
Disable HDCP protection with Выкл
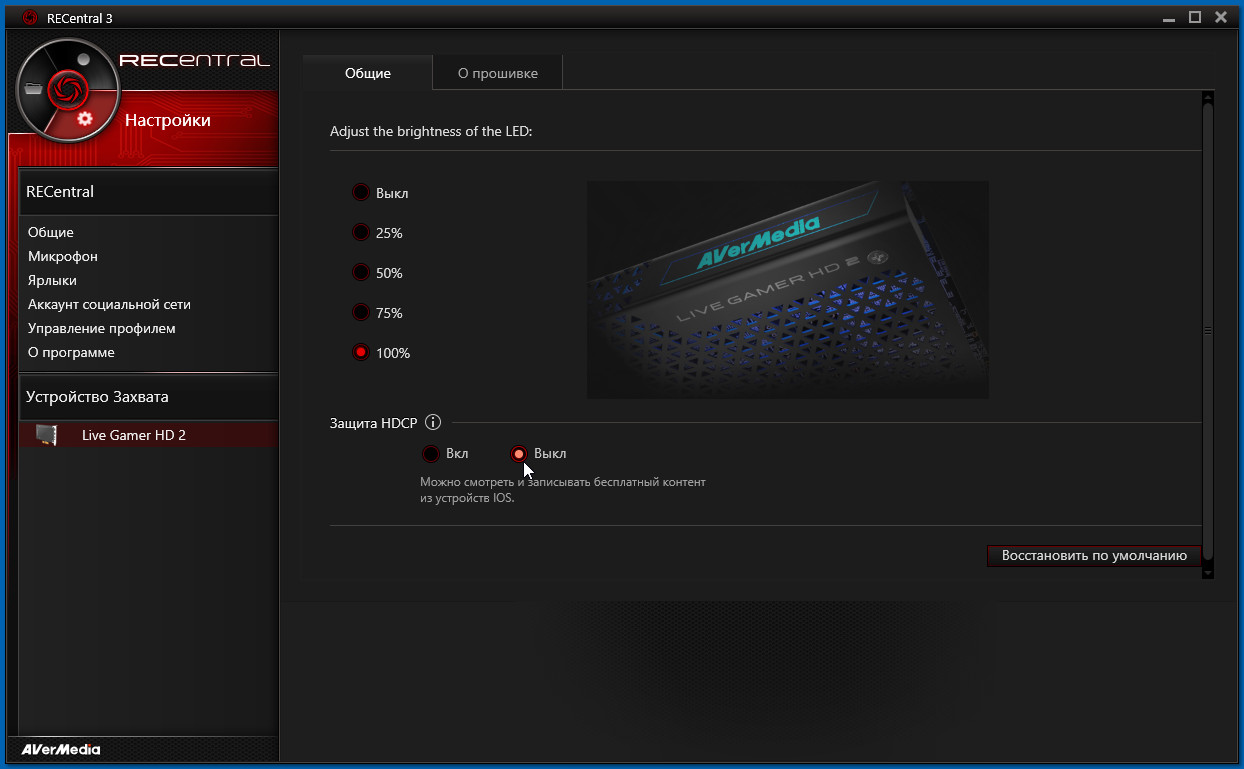point(519,453)
